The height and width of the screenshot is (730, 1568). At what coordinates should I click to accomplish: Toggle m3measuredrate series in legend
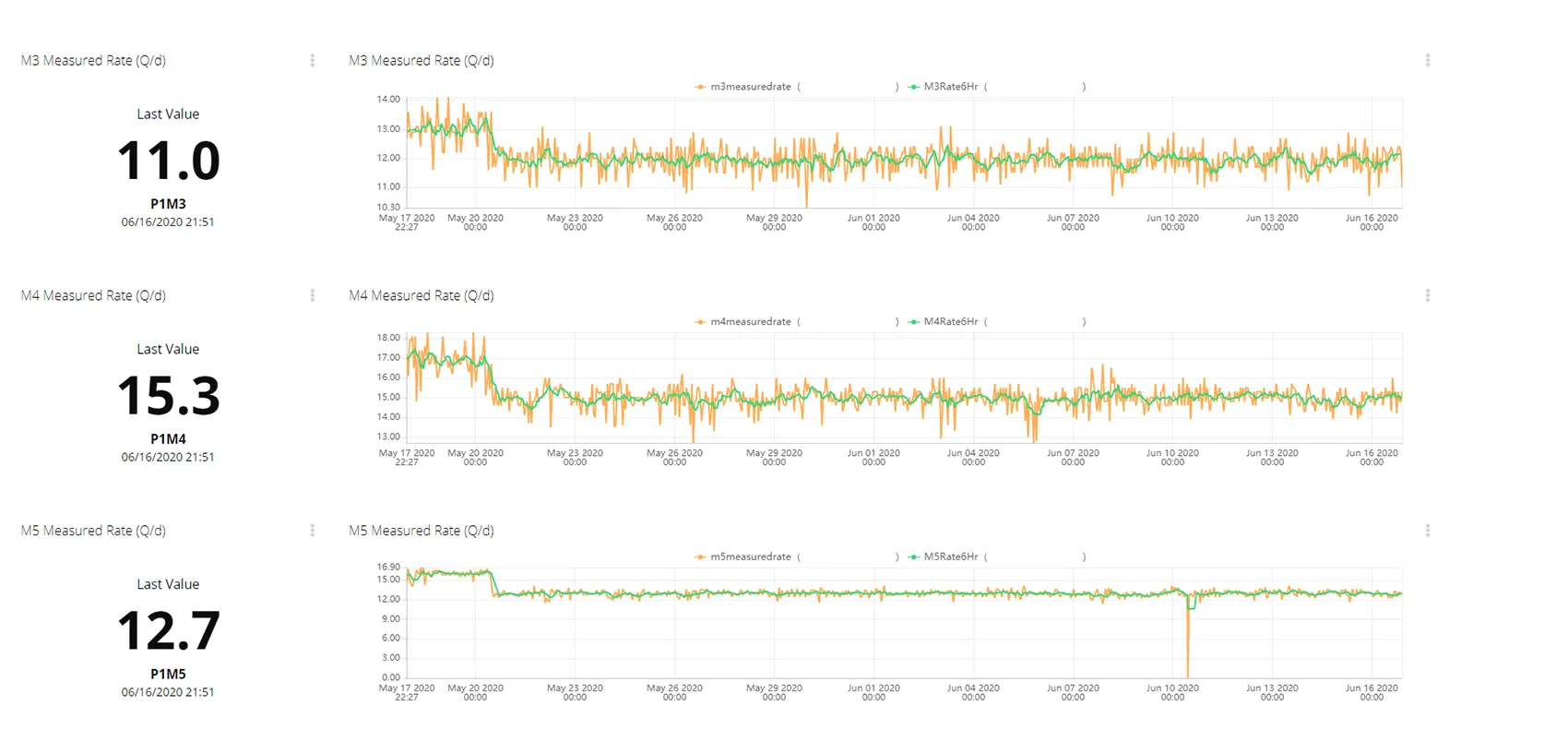(748, 87)
